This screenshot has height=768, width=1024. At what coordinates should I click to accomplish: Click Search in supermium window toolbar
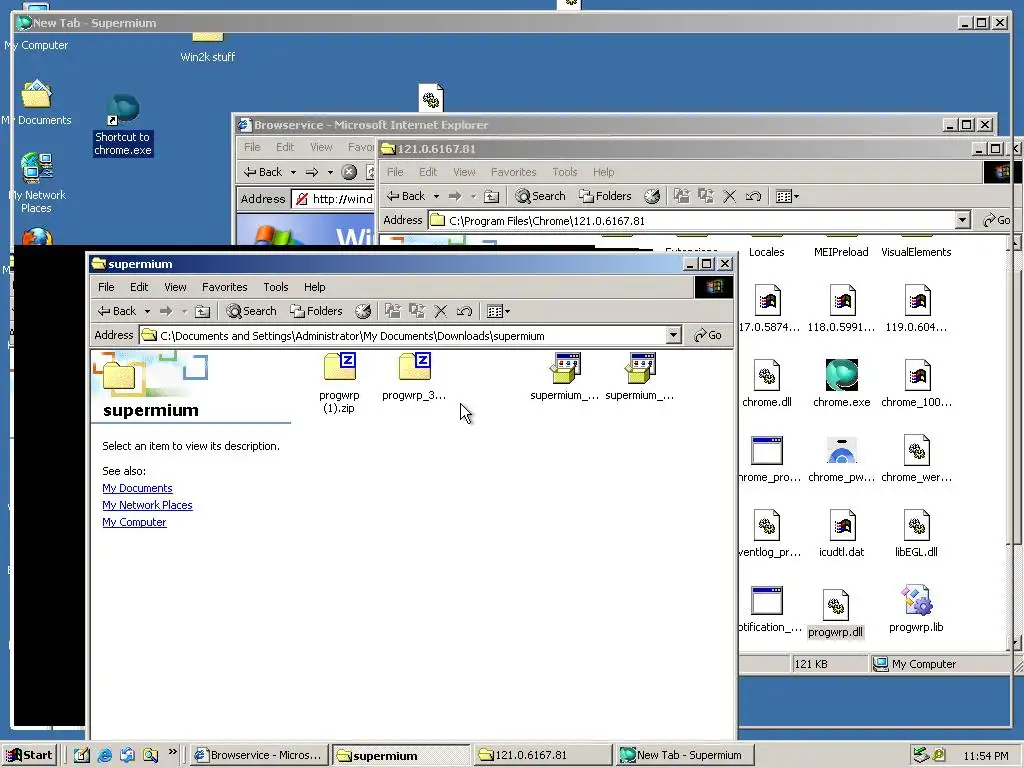251,311
